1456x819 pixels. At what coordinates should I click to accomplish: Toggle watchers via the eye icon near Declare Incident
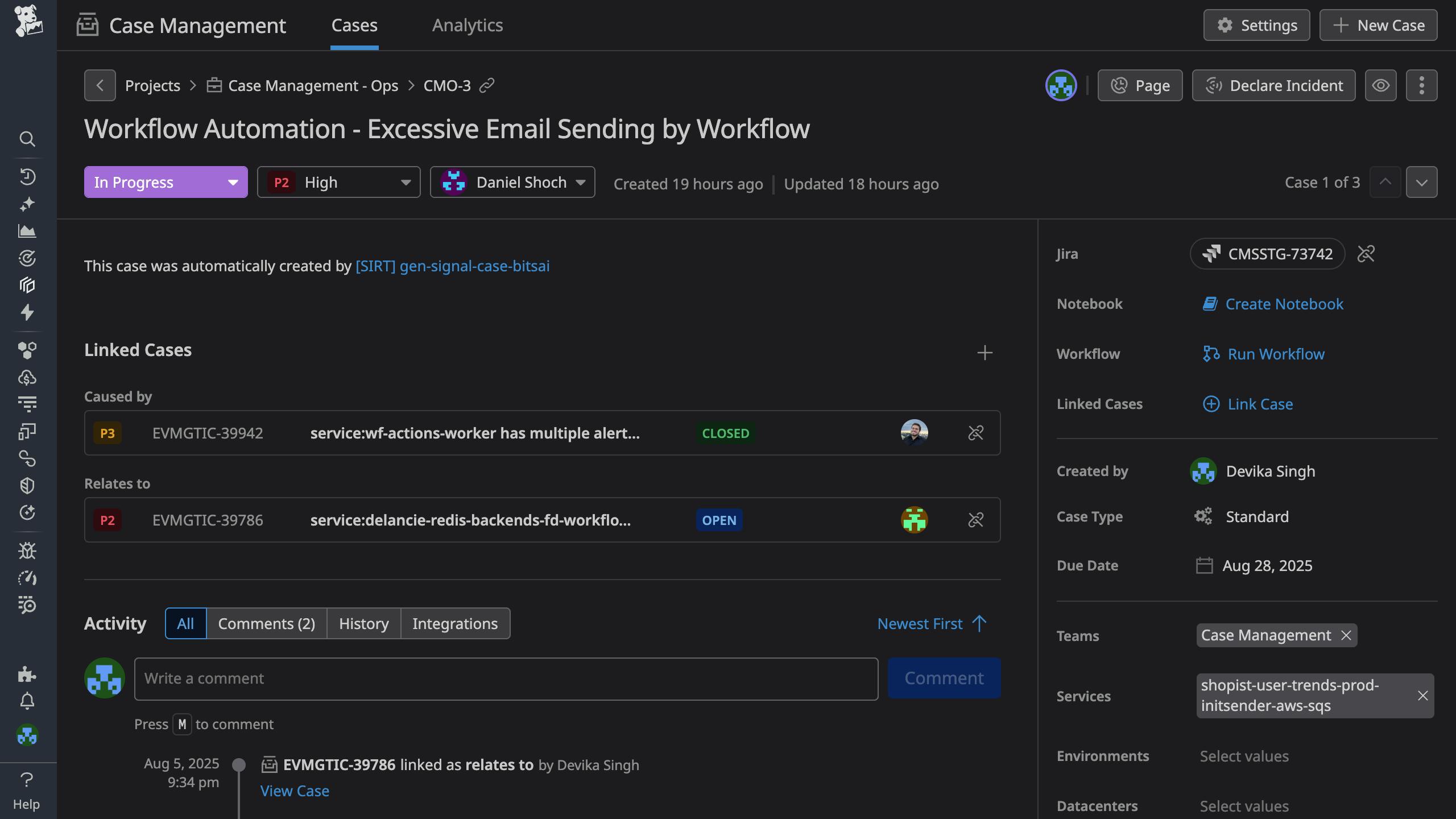point(1381,85)
